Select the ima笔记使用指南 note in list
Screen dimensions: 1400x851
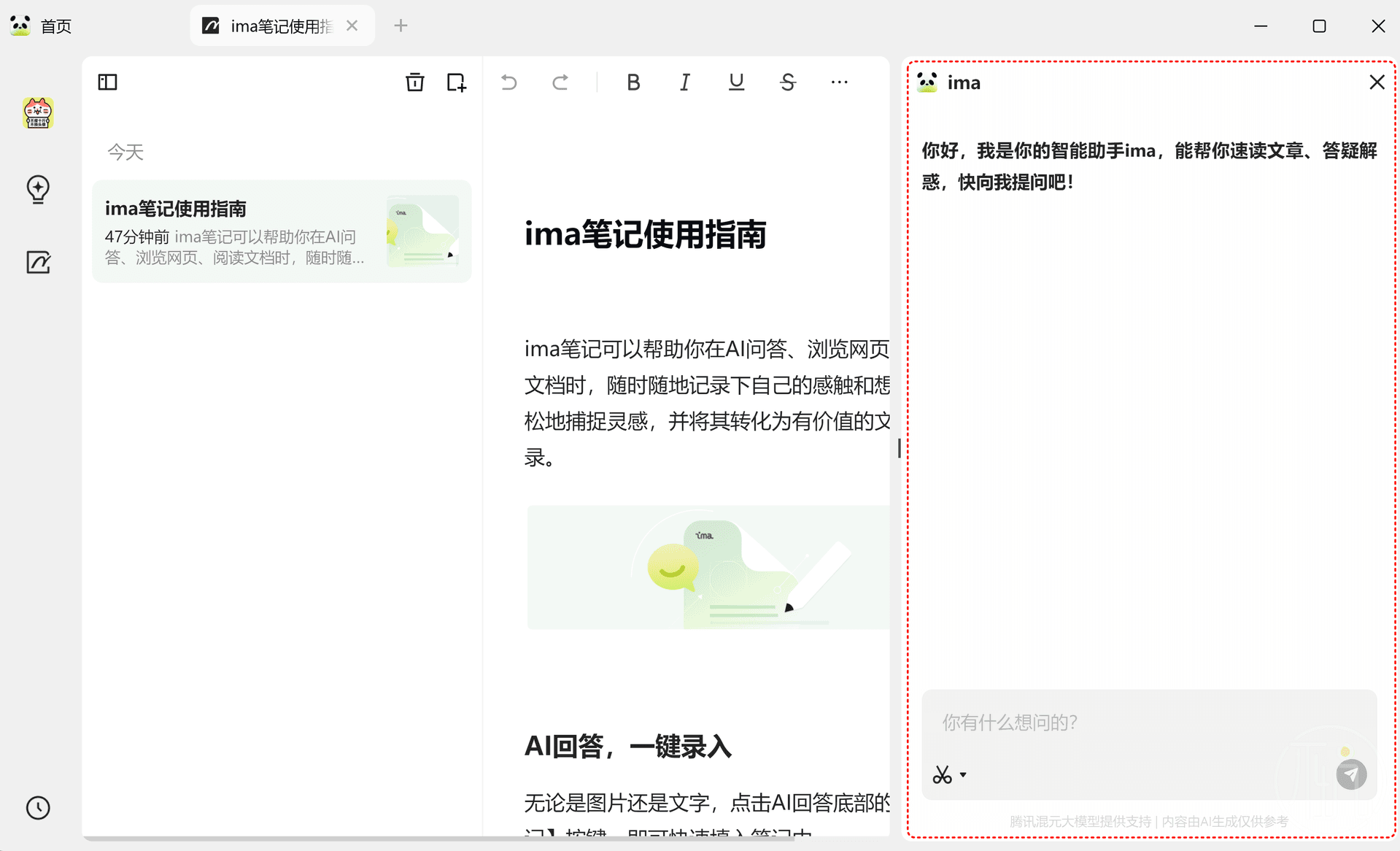282,231
